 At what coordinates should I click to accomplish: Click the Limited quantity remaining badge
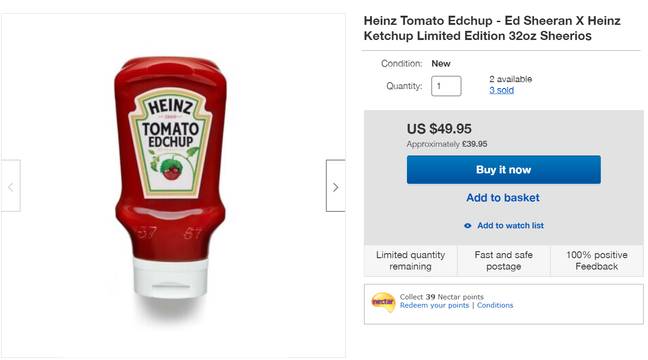click(x=410, y=260)
